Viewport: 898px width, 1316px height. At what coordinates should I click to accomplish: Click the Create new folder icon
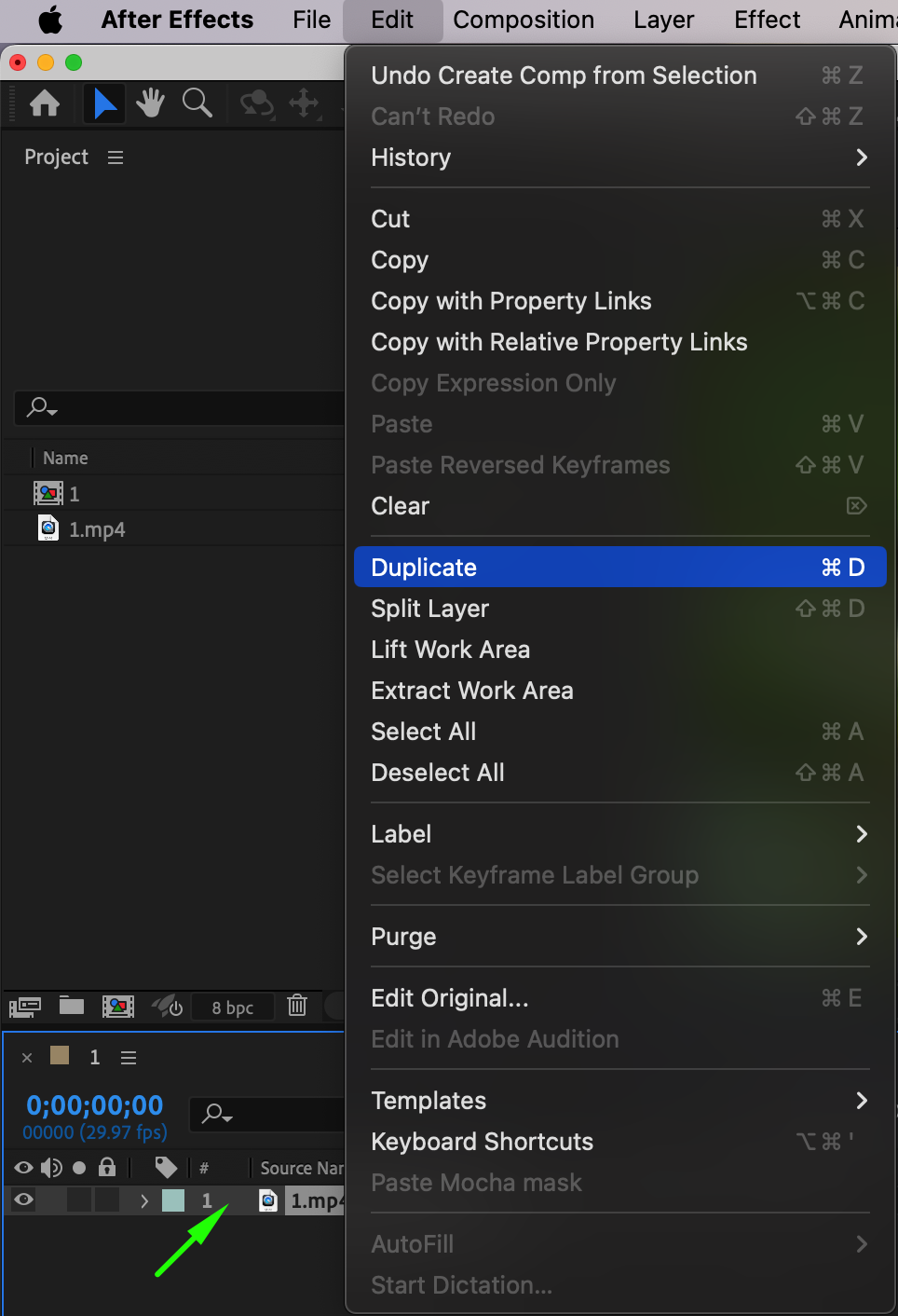(x=72, y=1006)
